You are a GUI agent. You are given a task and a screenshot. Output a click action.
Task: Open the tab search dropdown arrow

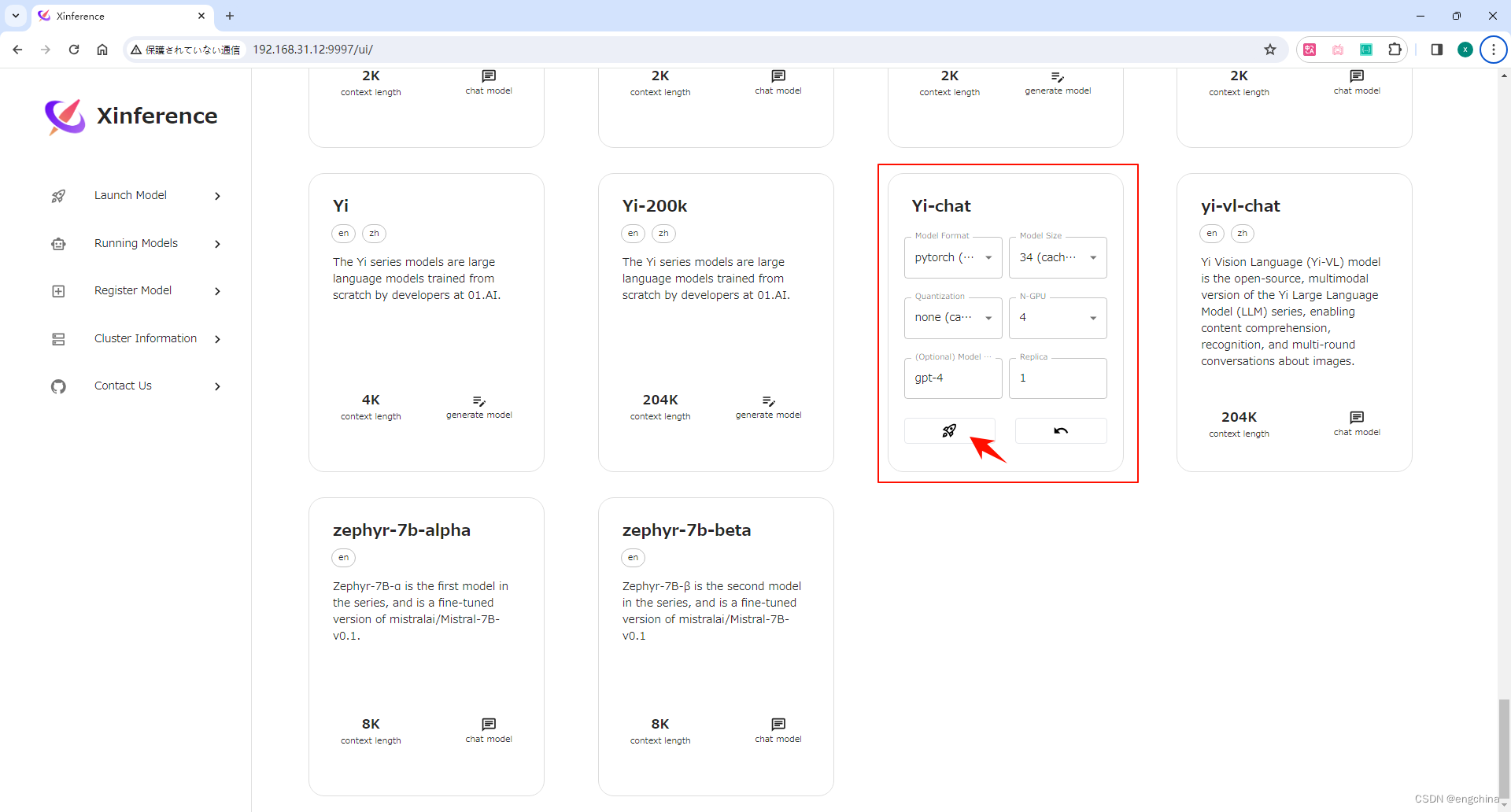[16, 16]
